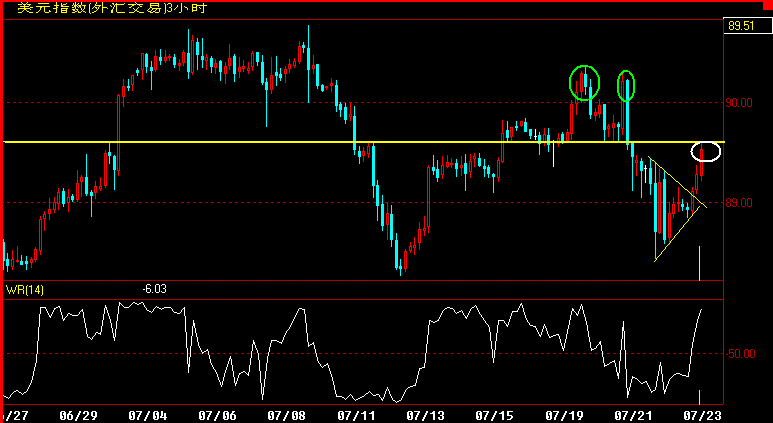Click the -6.03 indicator value
The image size is (773, 423).
[x=154, y=288]
